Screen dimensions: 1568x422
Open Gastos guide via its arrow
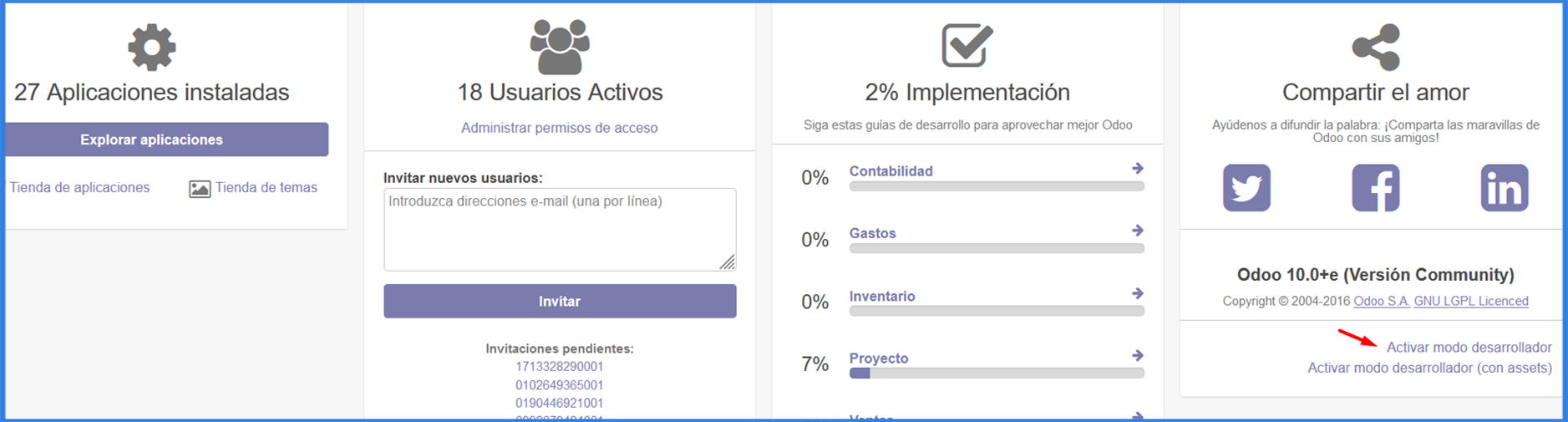[x=1138, y=231]
